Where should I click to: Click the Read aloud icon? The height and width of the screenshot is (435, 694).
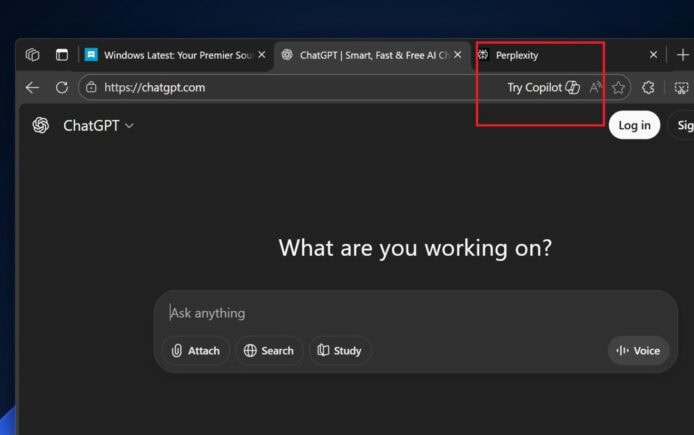click(596, 88)
